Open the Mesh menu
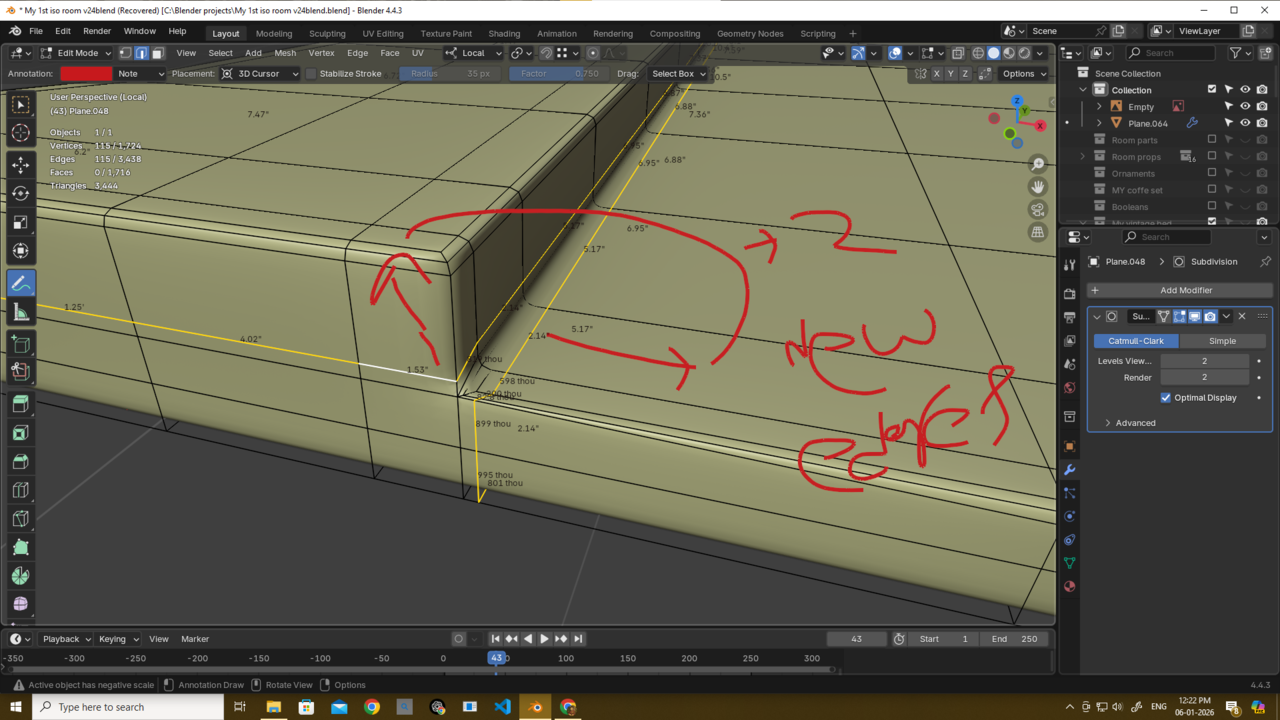 [285, 53]
